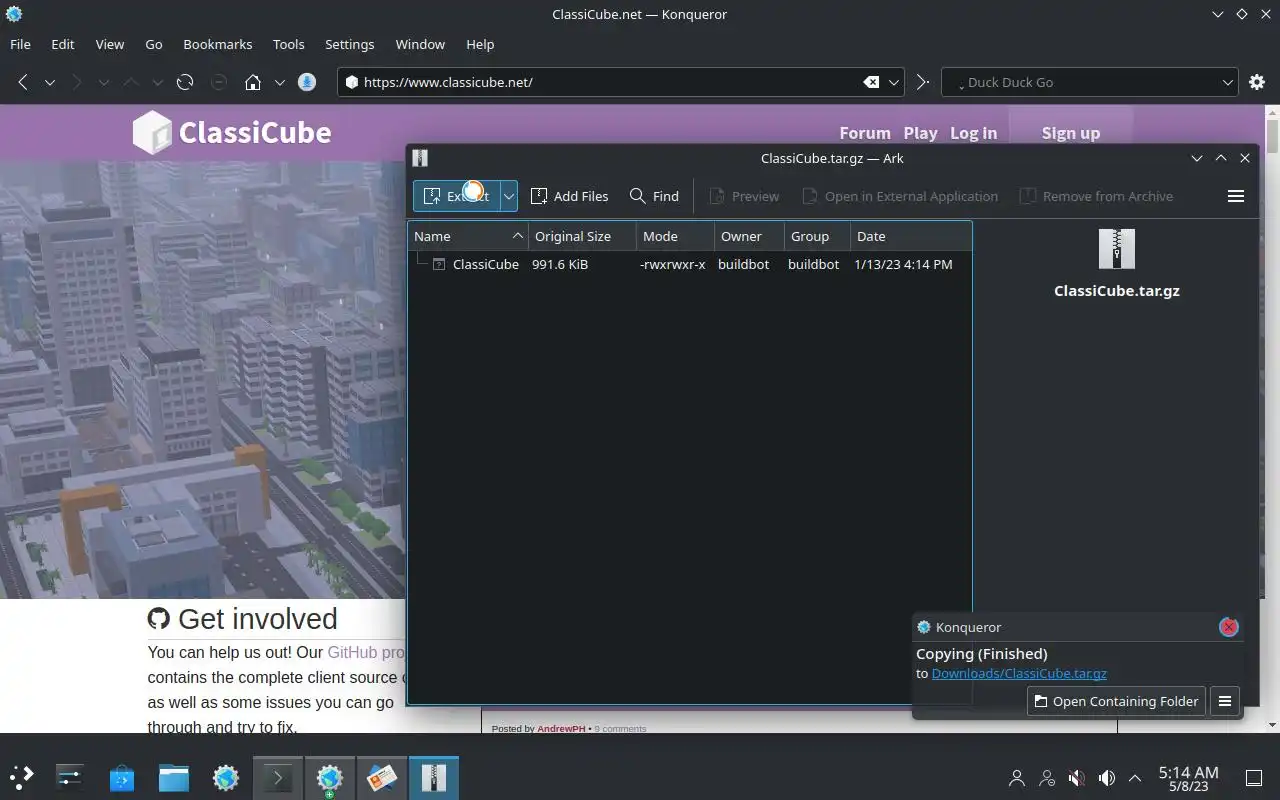Click the ClassiCube logo on webpage
1280x800 pixels.
pos(232,132)
